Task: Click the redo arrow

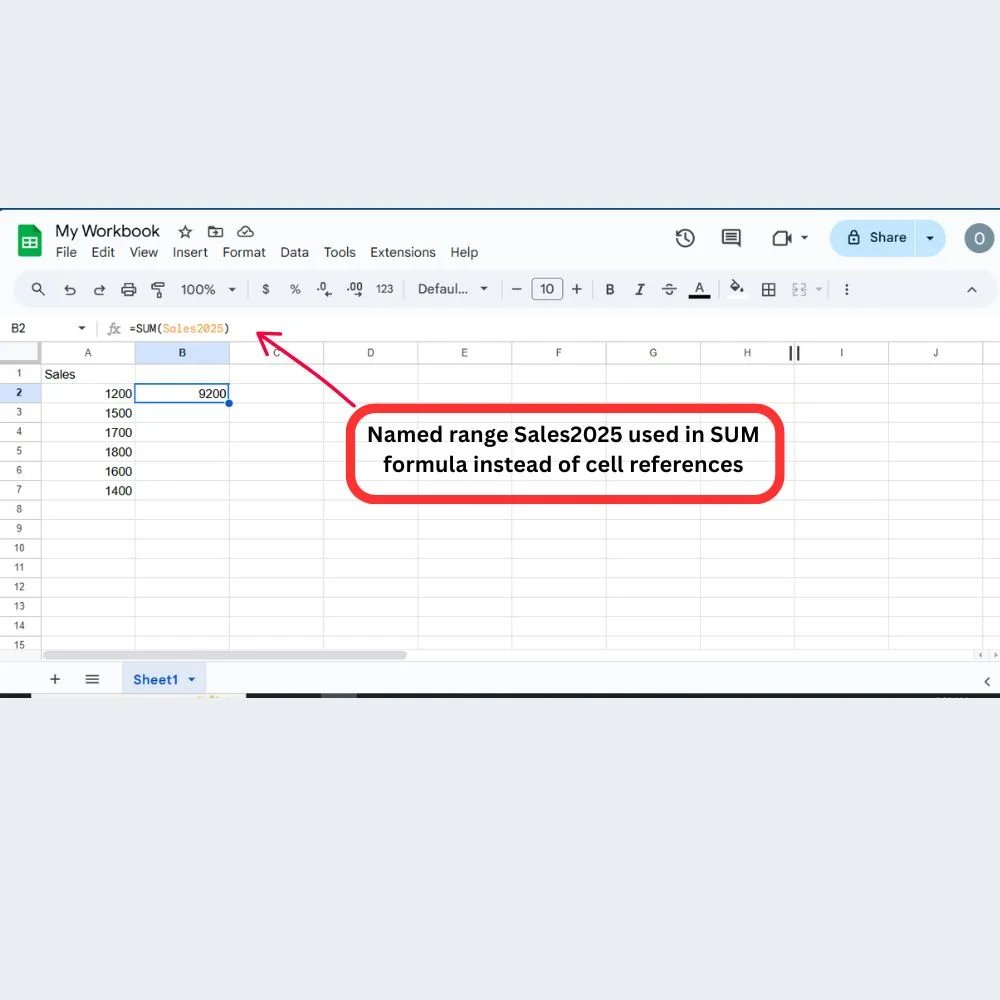Action: [x=99, y=290]
